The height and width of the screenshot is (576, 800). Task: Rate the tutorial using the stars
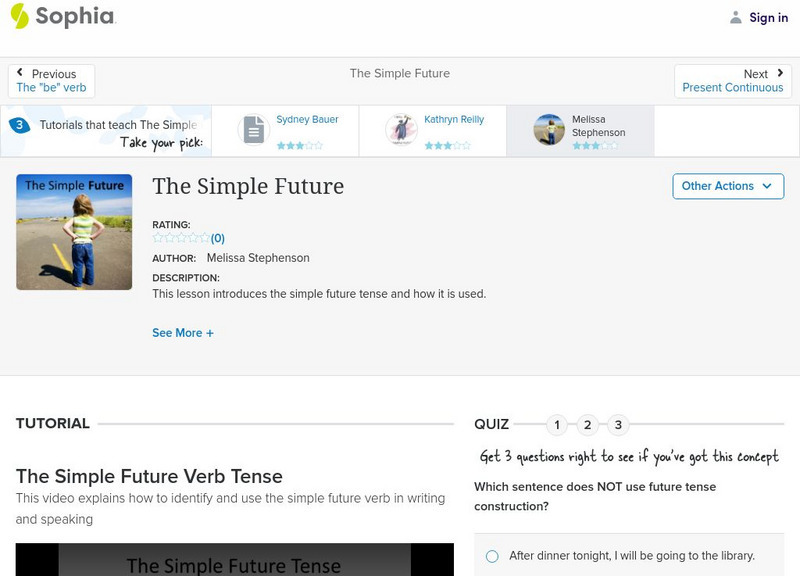click(x=181, y=238)
